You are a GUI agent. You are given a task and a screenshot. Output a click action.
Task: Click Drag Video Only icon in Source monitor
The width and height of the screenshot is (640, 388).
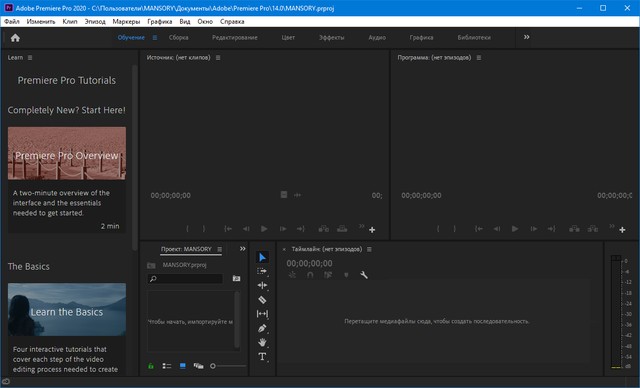coord(284,195)
